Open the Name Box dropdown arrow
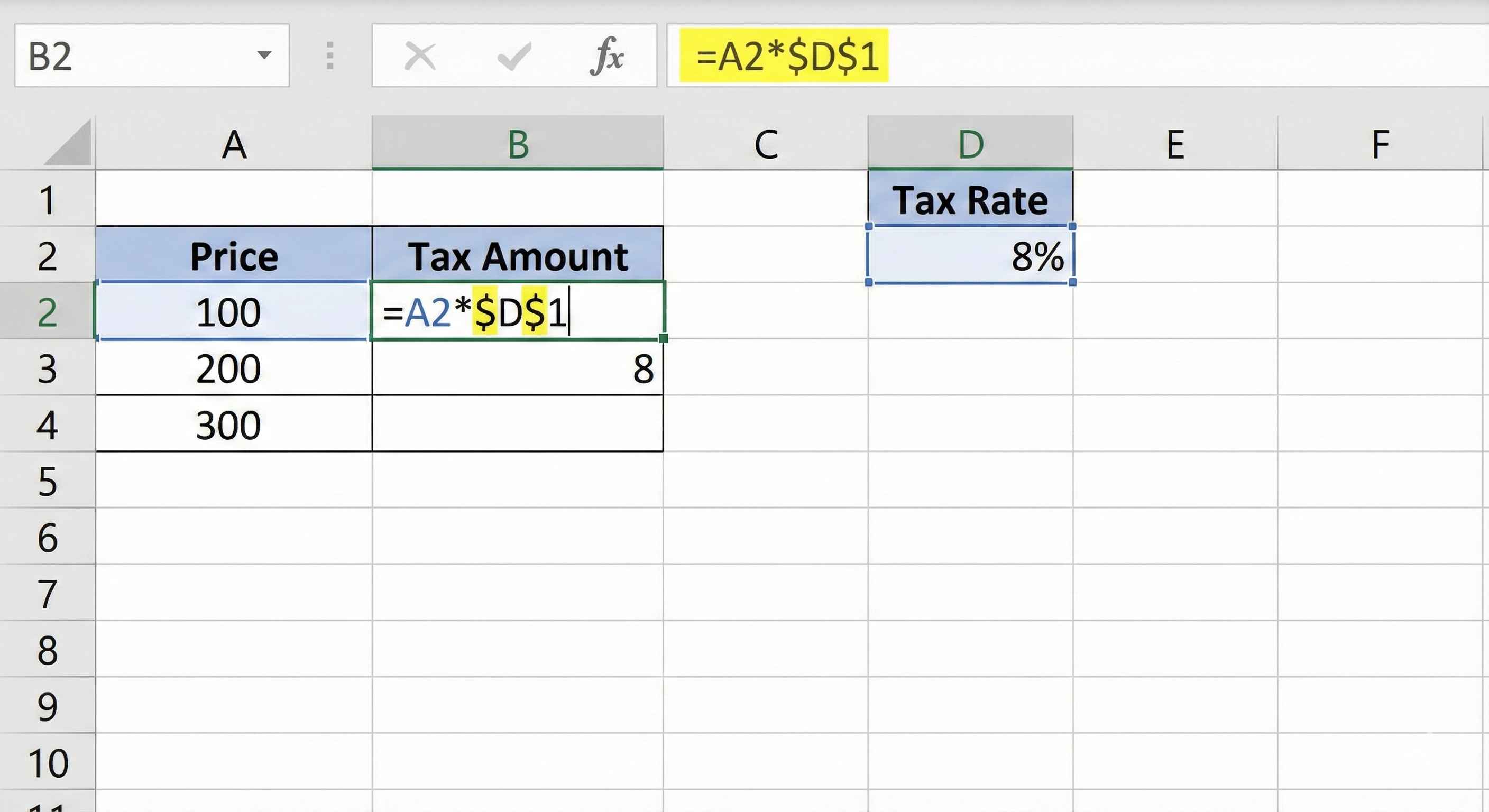1489x812 pixels. tap(265, 56)
